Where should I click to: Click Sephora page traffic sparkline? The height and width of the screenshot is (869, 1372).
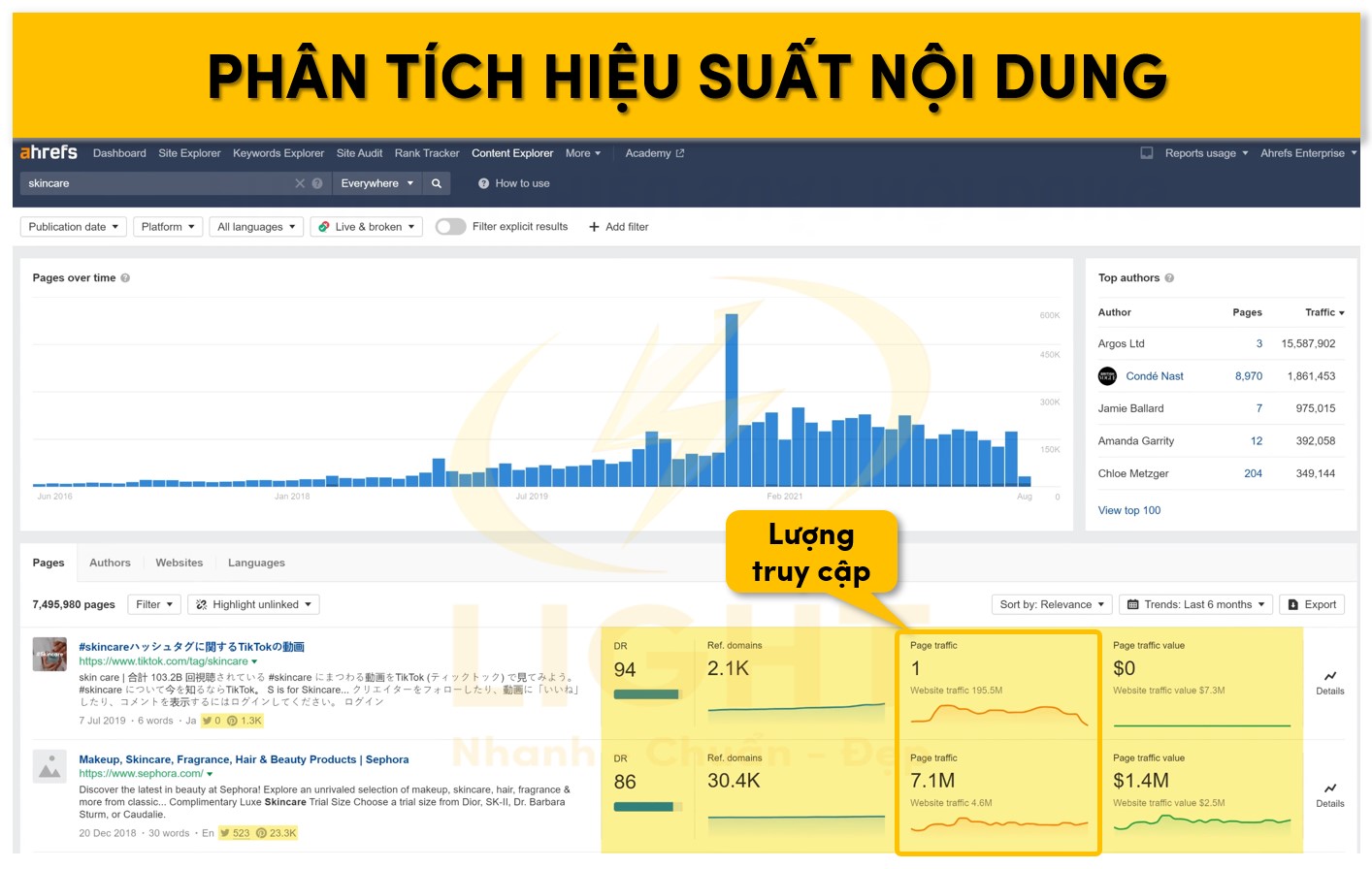click(x=998, y=824)
